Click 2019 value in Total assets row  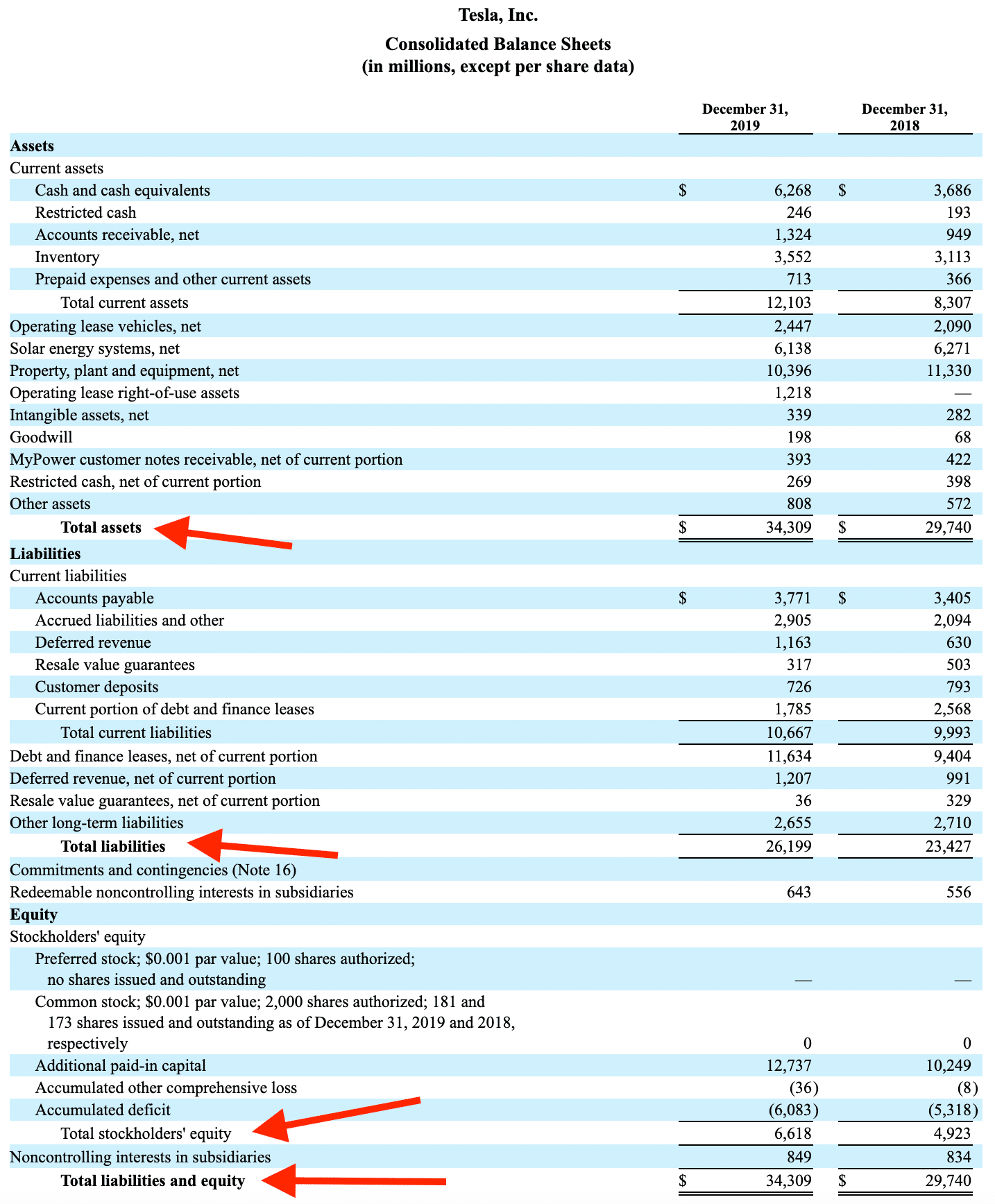(788, 527)
